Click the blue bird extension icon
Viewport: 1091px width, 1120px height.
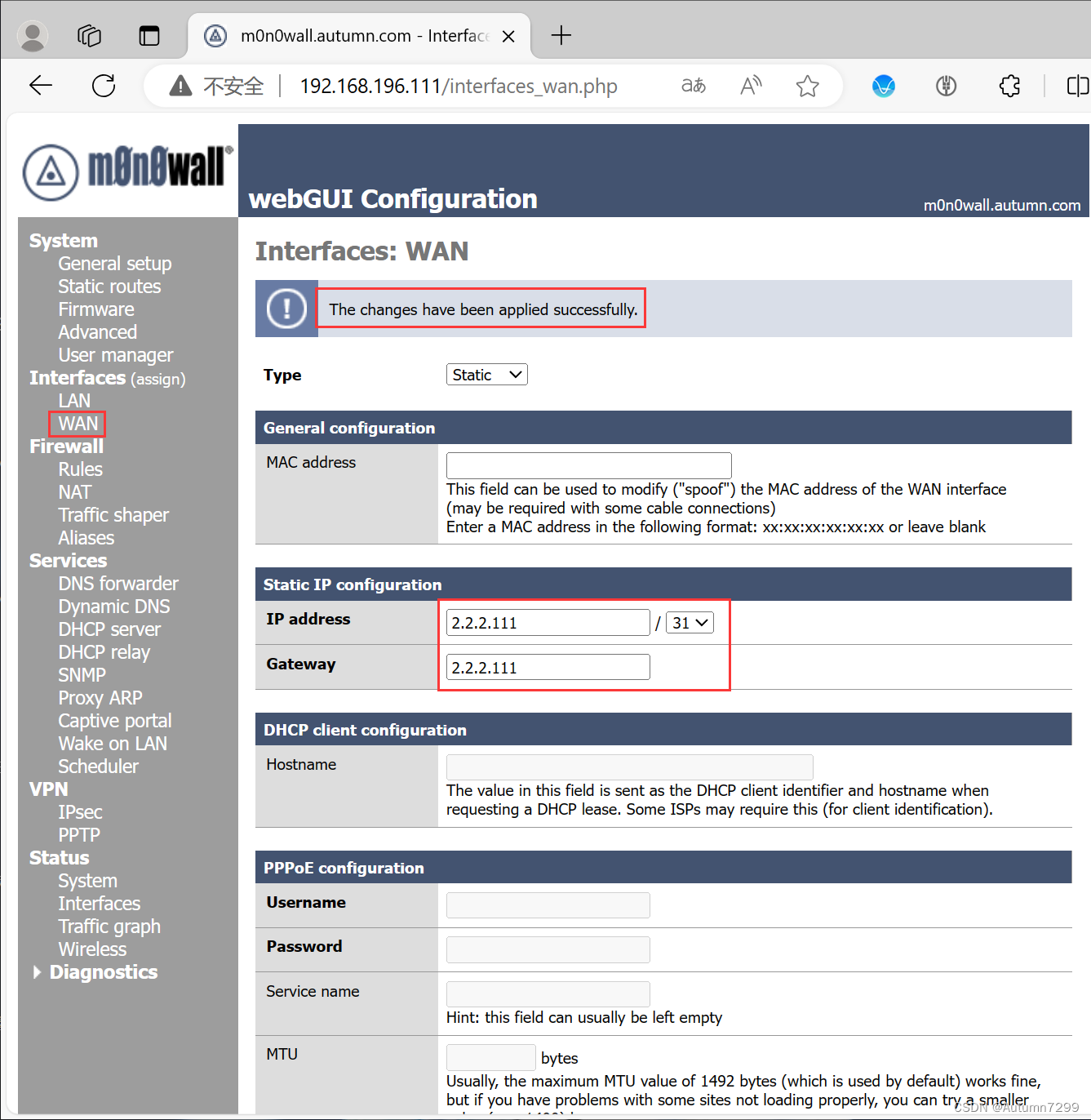(x=884, y=86)
